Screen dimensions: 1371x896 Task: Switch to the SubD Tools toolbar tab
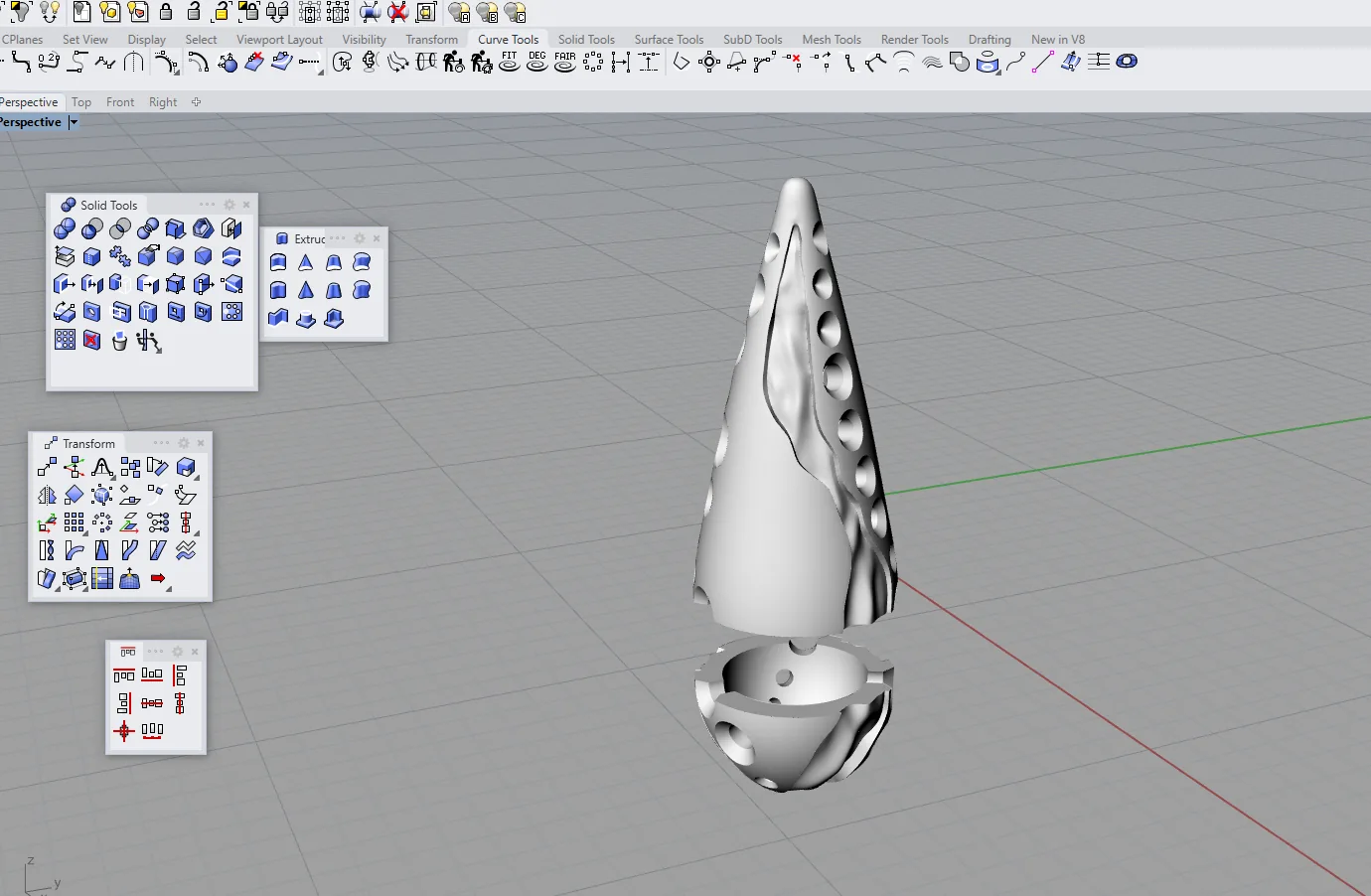tap(752, 40)
